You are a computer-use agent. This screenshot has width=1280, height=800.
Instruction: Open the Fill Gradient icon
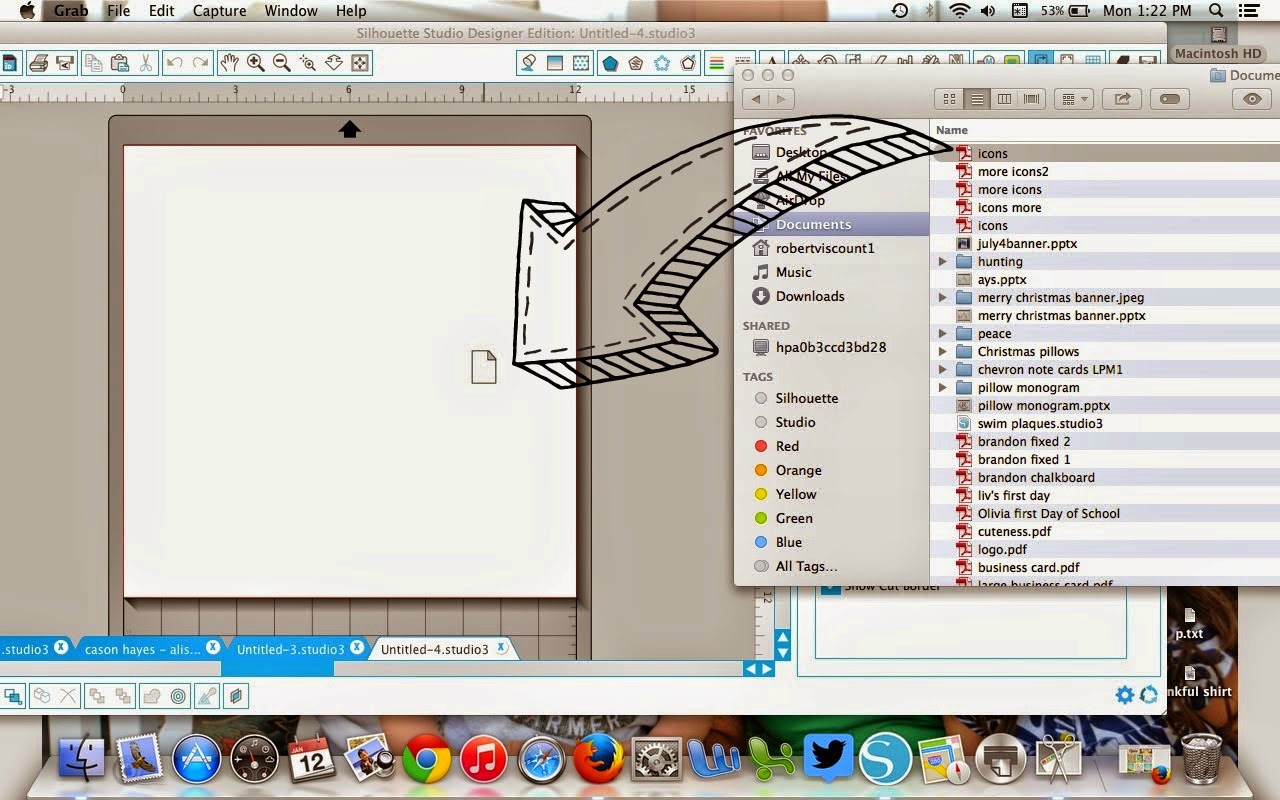point(555,63)
